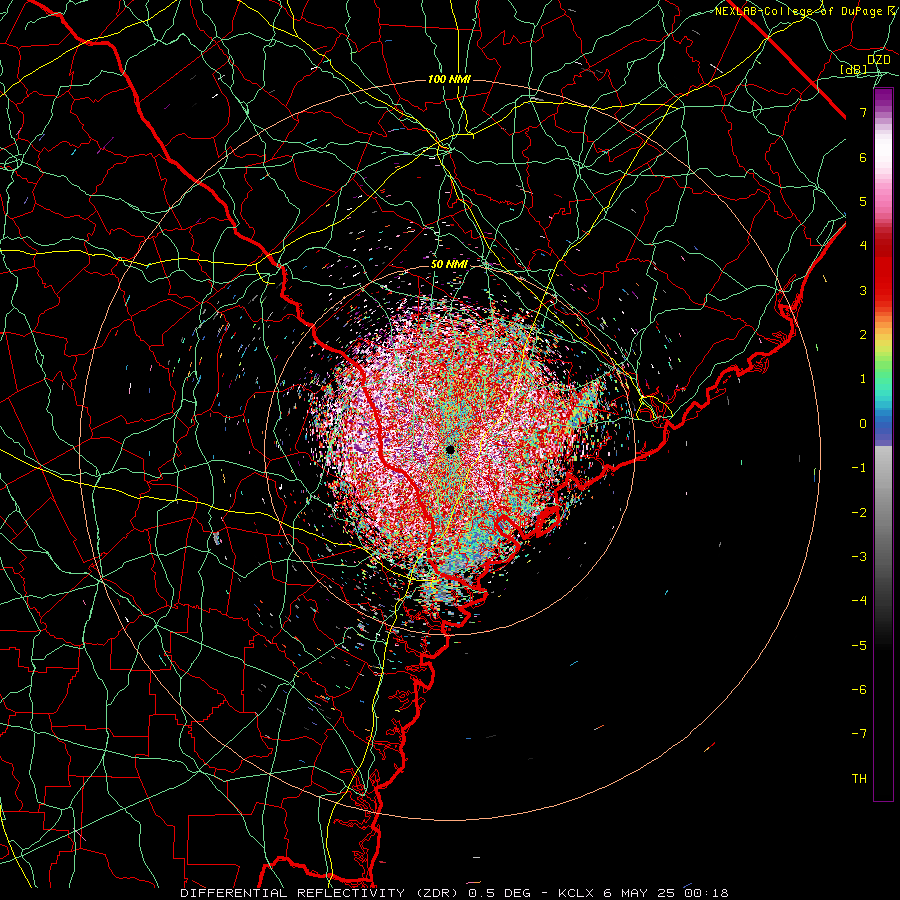Click the "6 MAY 25" date in footer

tap(640, 893)
